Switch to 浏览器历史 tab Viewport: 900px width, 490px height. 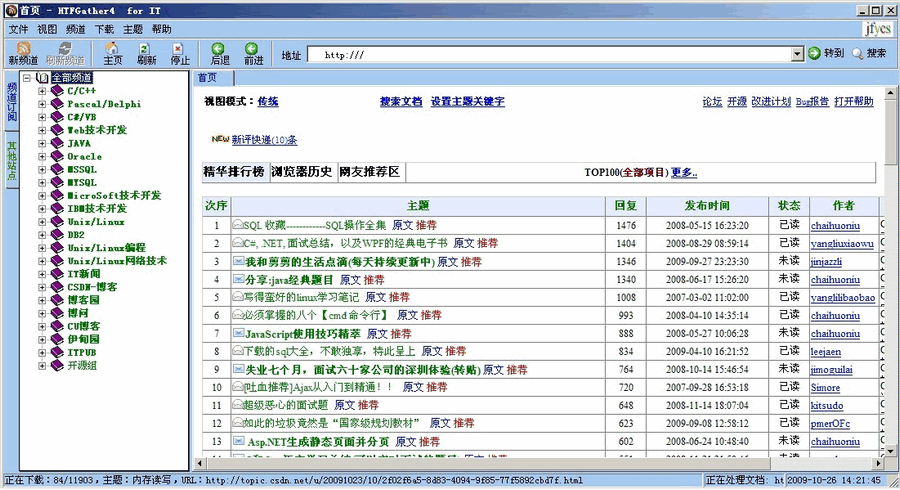coord(302,172)
